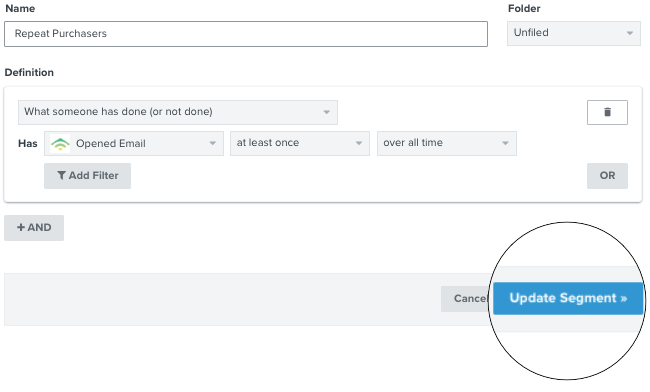650x392 pixels.
Task: Open the over all time dropdown
Action: coord(446,143)
